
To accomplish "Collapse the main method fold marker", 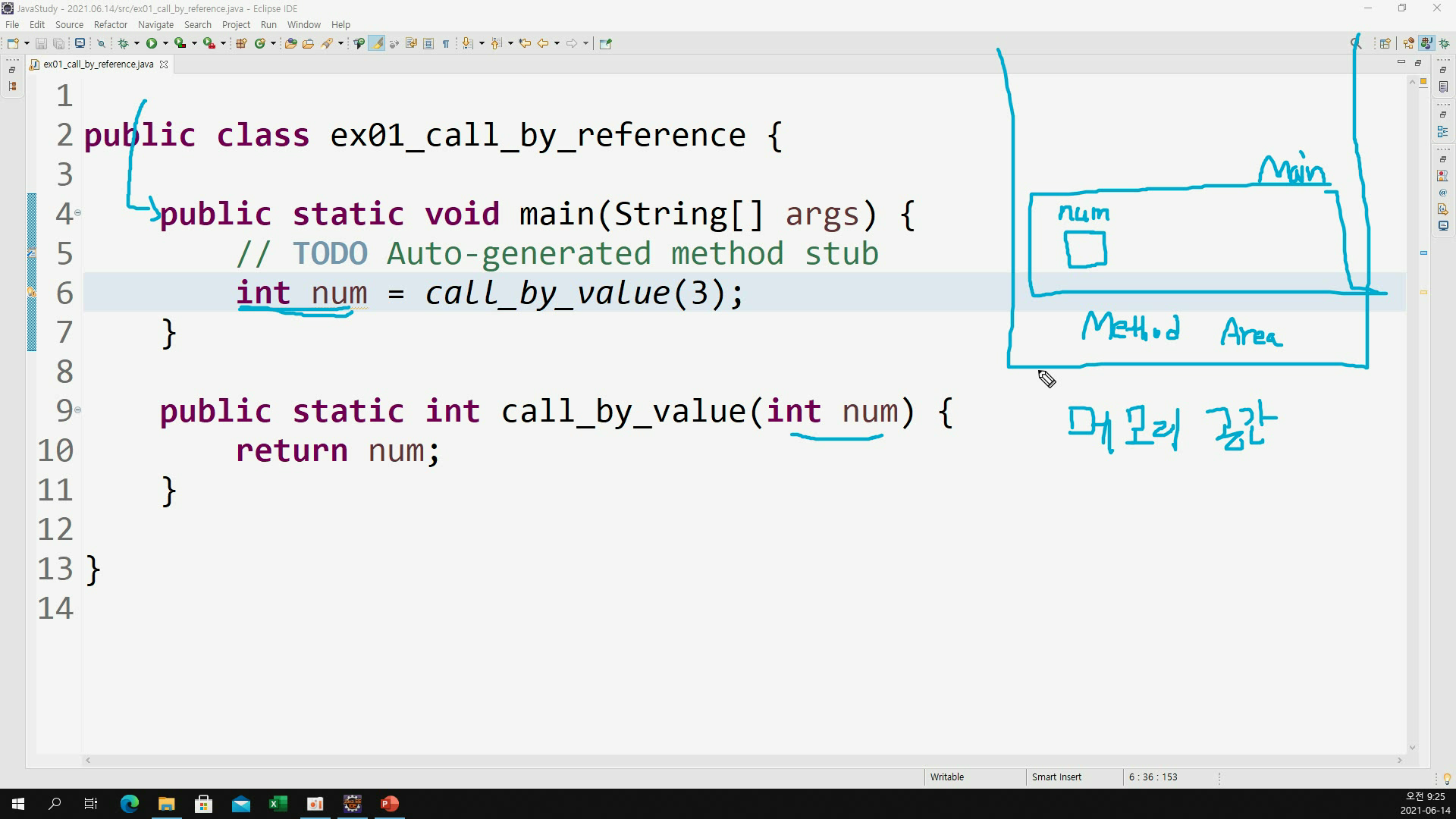I will 78,213.
